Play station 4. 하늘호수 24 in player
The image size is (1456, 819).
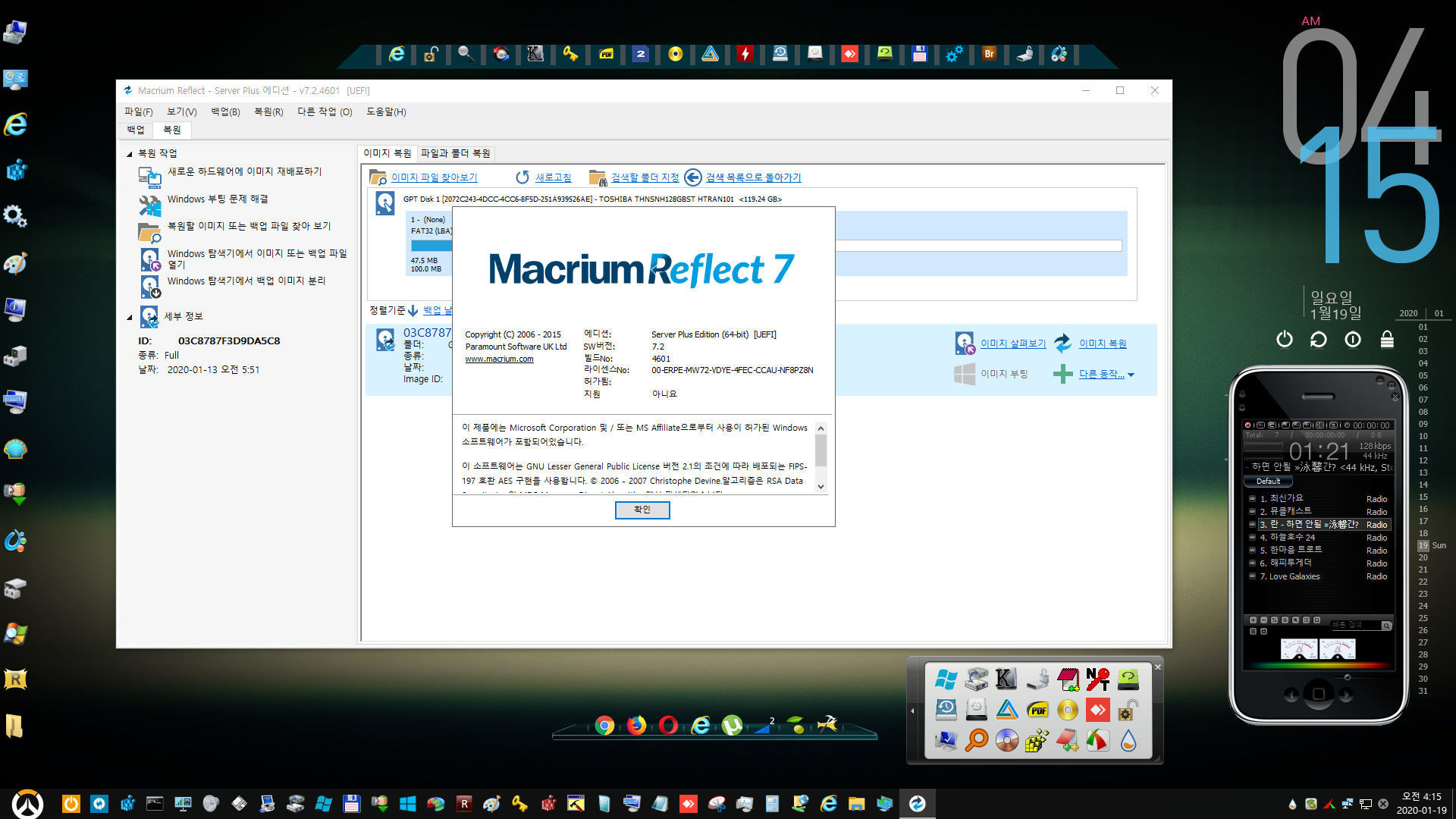[1319, 537]
